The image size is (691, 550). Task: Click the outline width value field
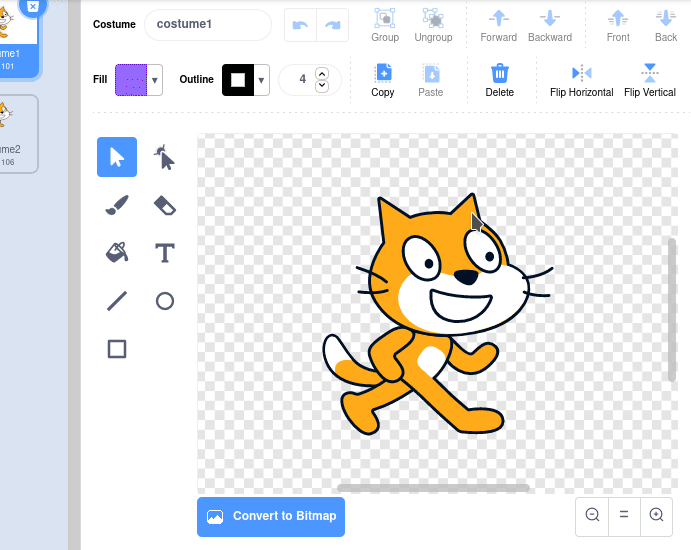pos(302,79)
